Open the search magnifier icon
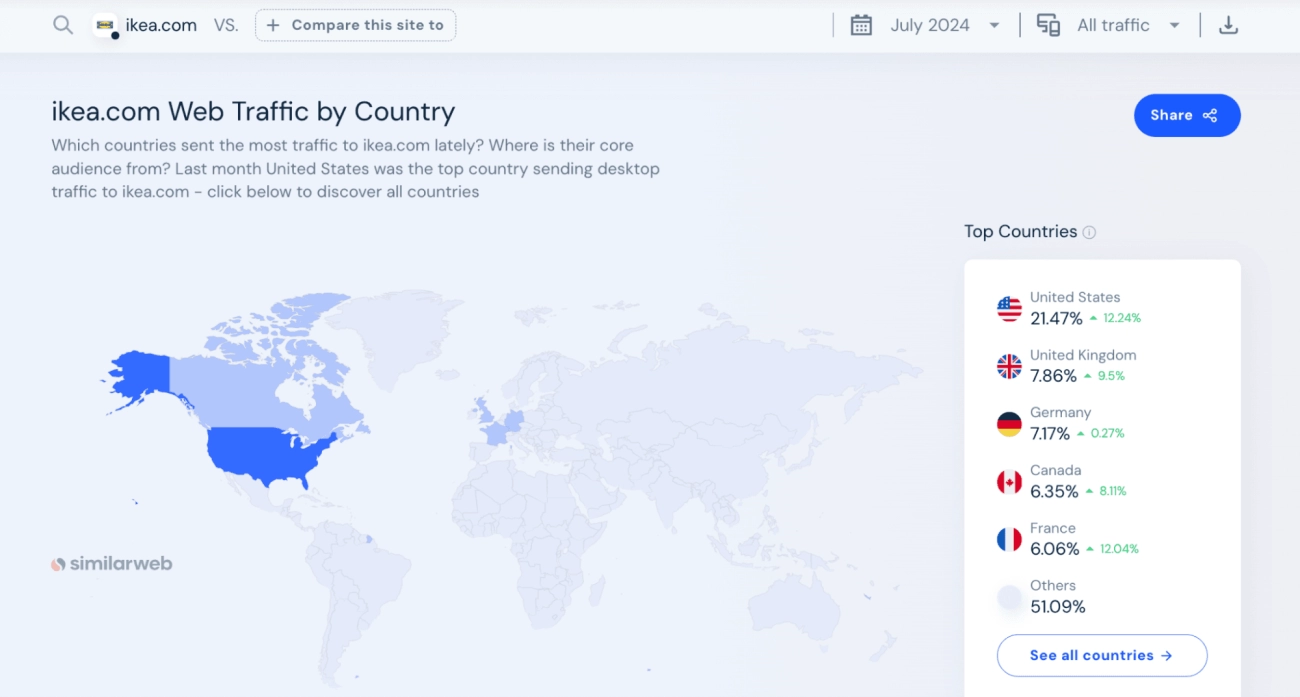The image size is (1300, 697). click(62, 25)
